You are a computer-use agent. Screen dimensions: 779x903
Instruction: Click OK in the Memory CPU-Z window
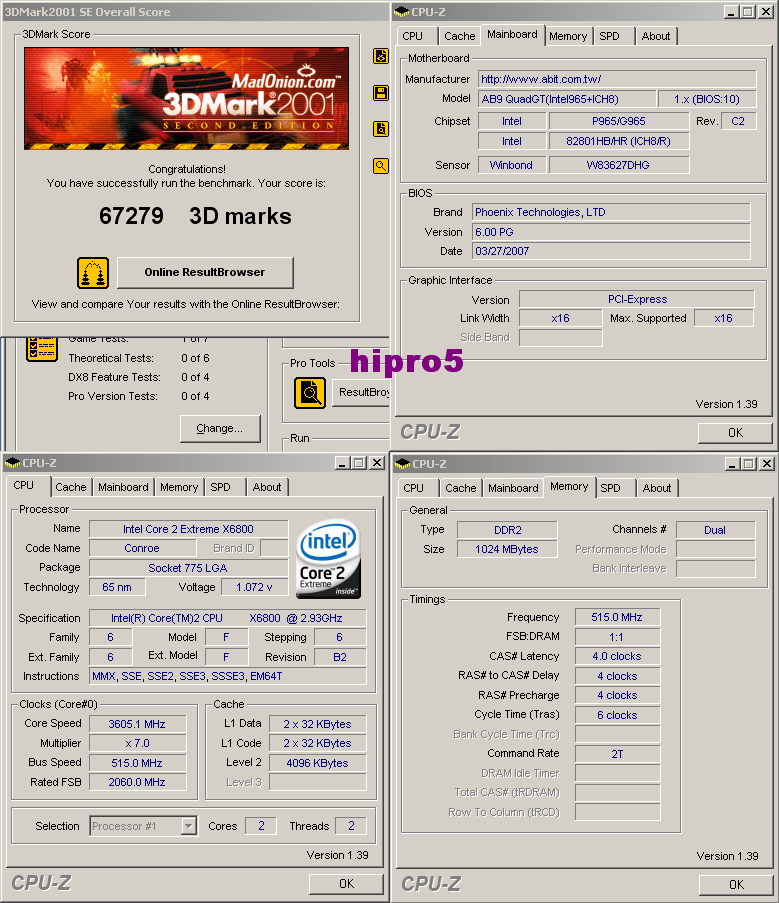point(736,885)
